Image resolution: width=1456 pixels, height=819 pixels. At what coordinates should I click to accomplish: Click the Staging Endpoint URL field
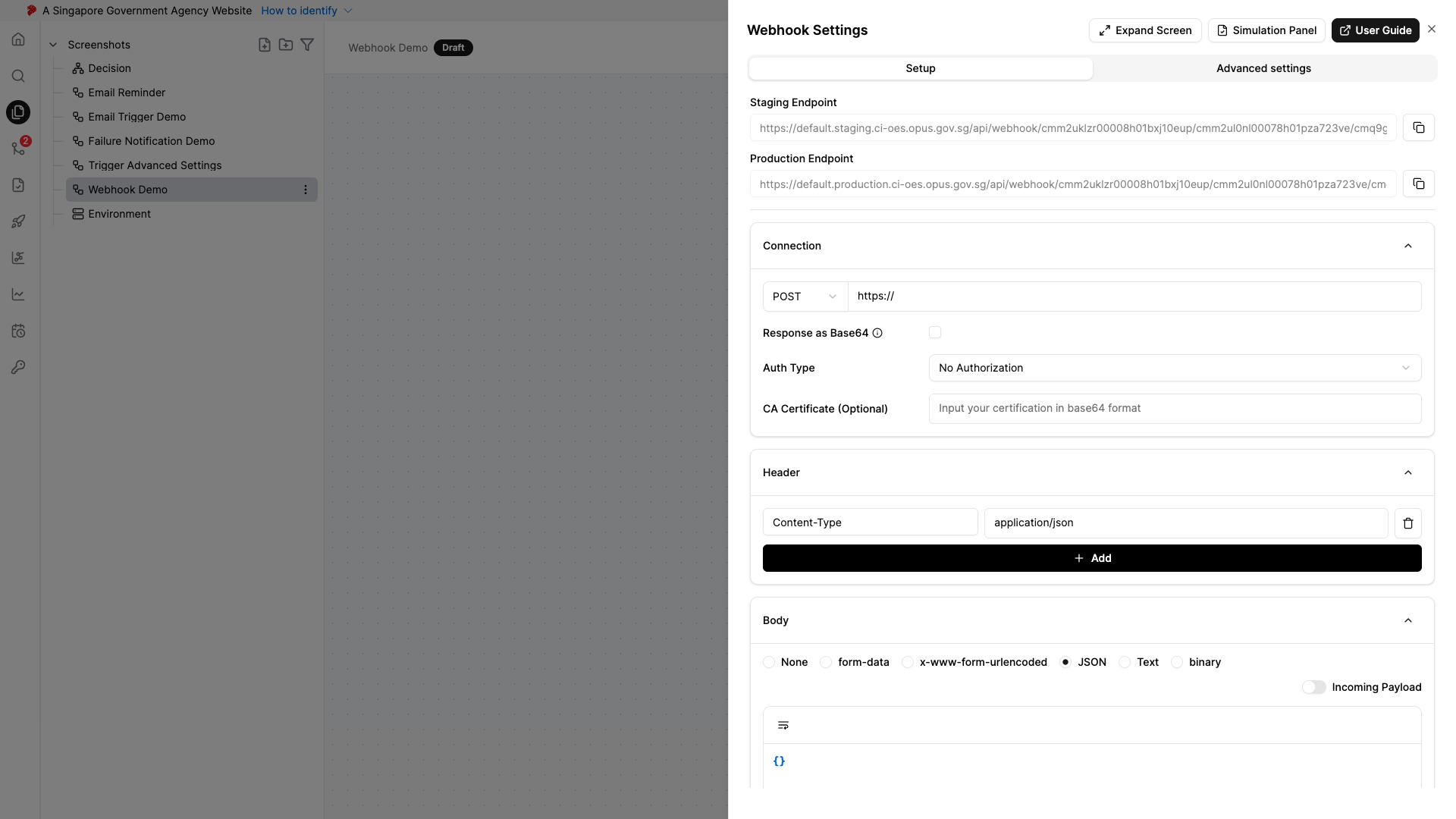point(1073,128)
